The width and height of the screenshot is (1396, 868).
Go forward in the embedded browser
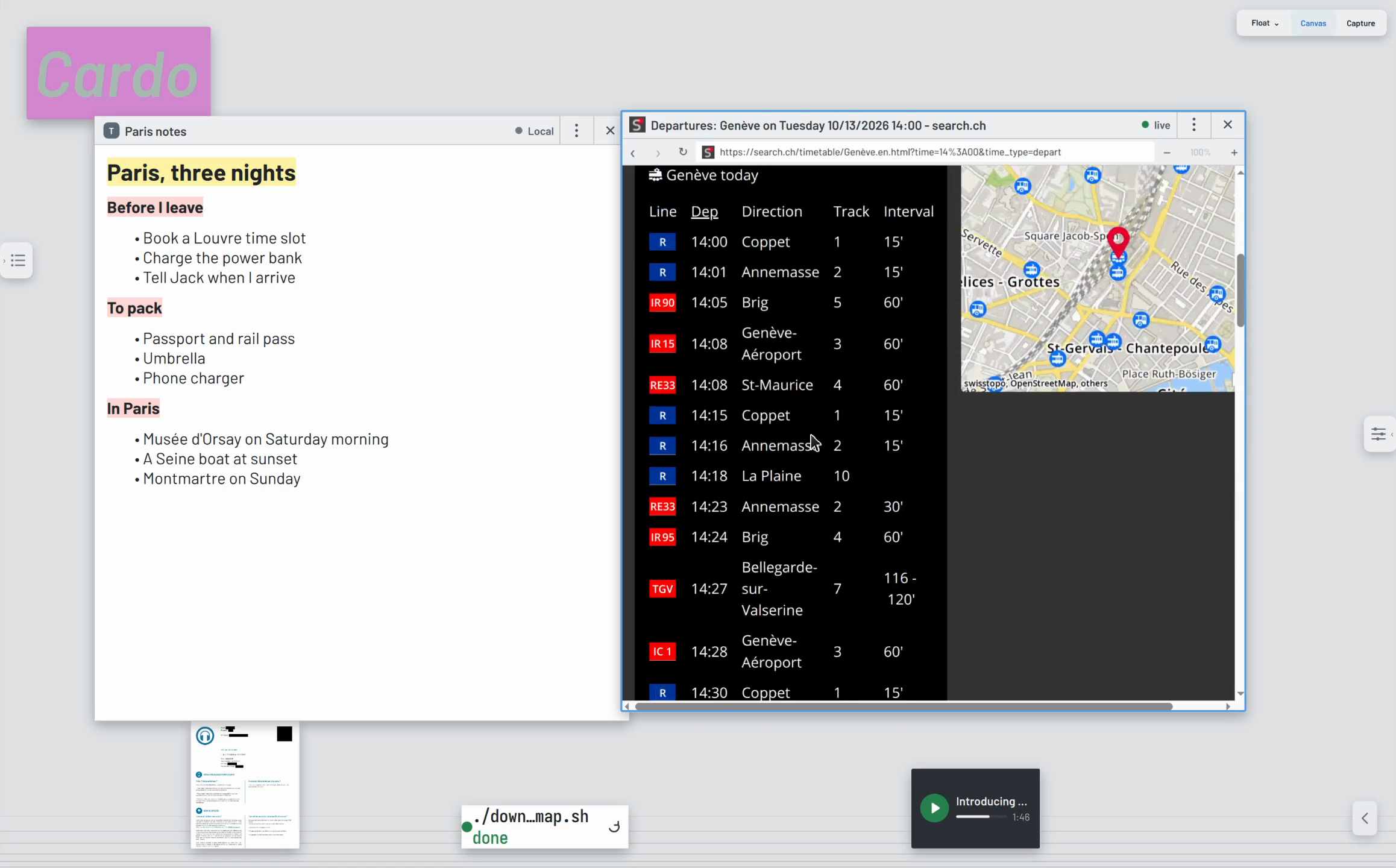(x=658, y=153)
